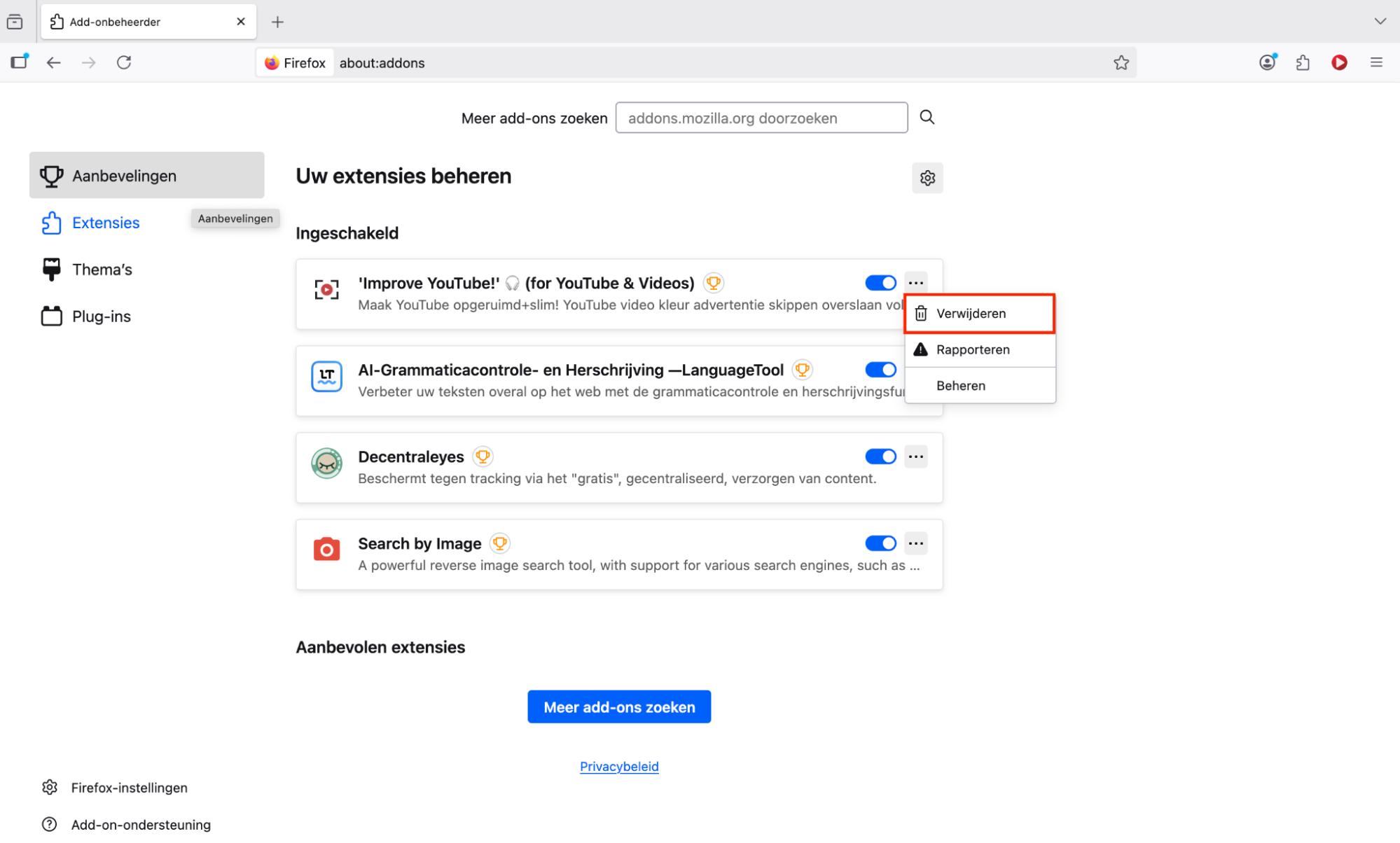Select Beheren in the open menu
The width and height of the screenshot is (1400, 843).
(x=961, y=385)
